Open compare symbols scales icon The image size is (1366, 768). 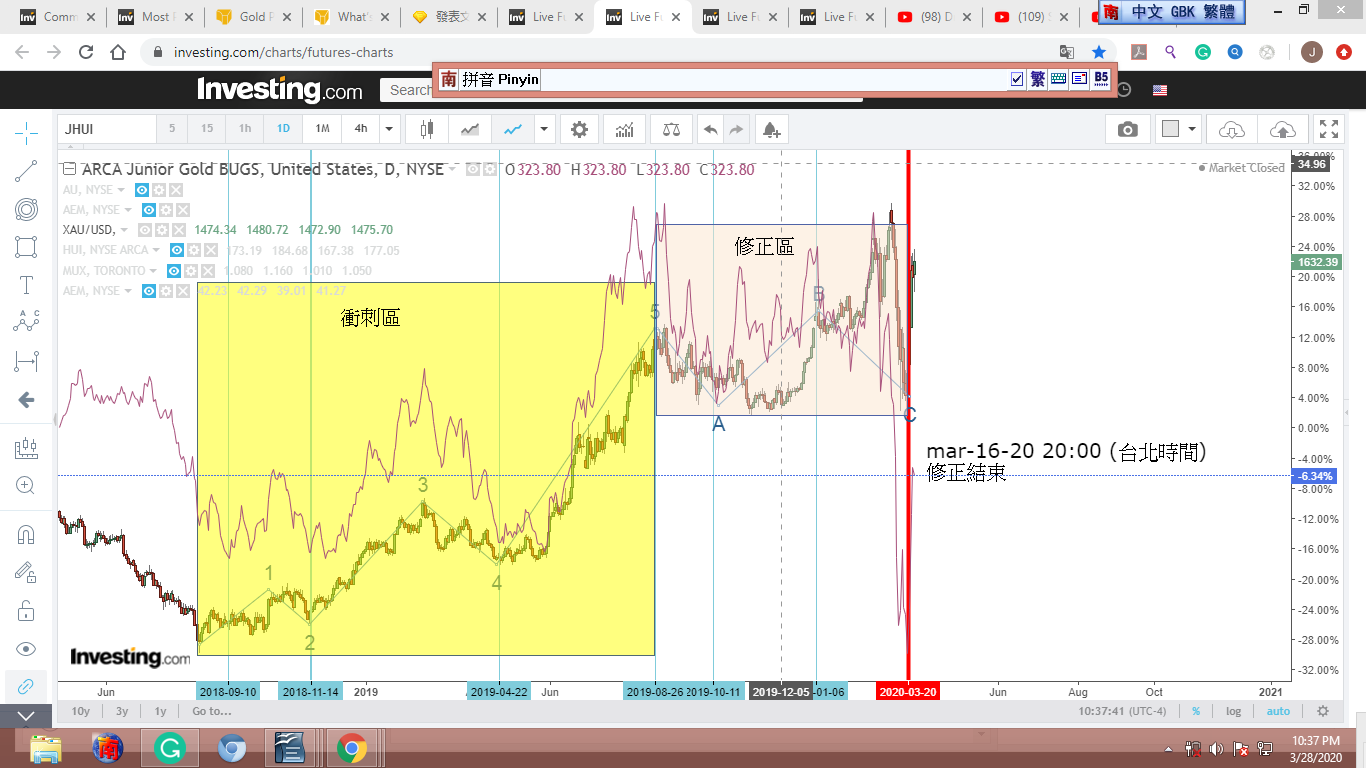(x=669, y=129)
